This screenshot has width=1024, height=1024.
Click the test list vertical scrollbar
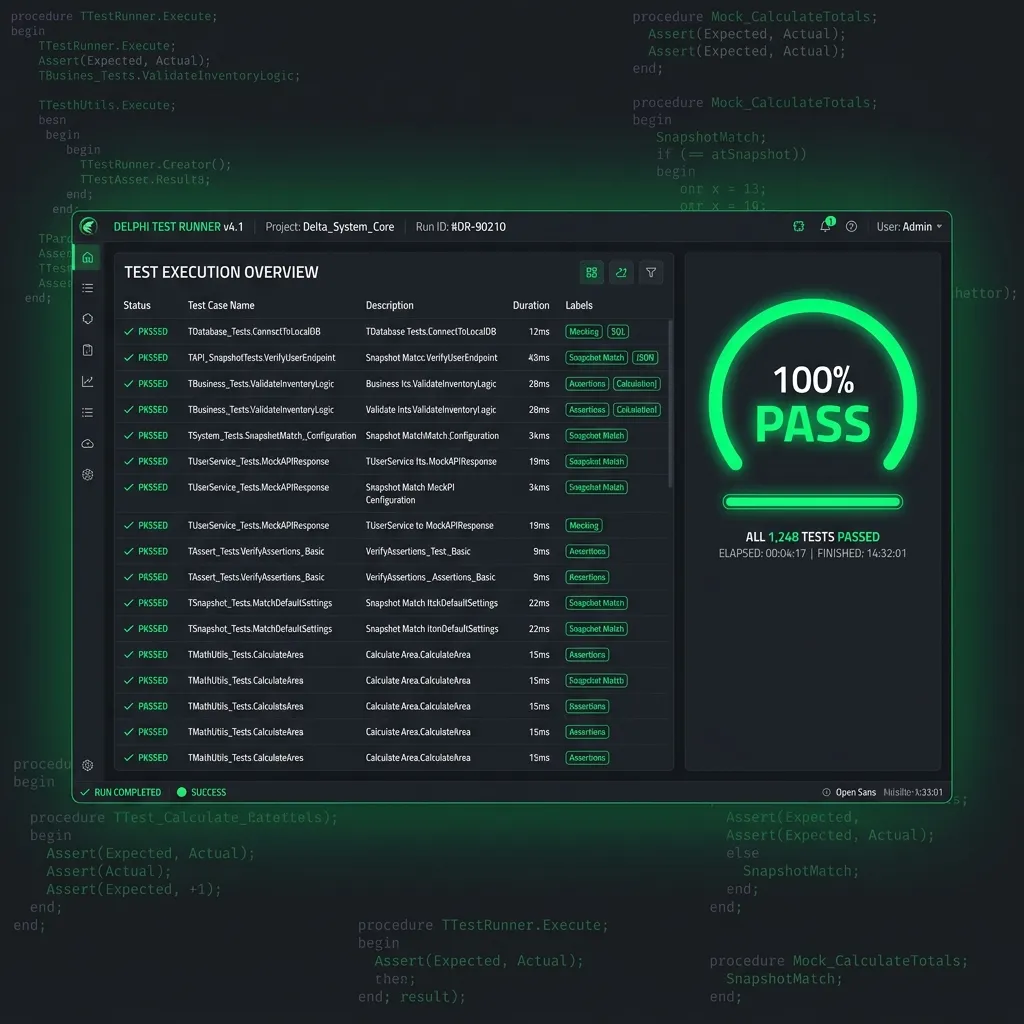click(x=670, y=405)
